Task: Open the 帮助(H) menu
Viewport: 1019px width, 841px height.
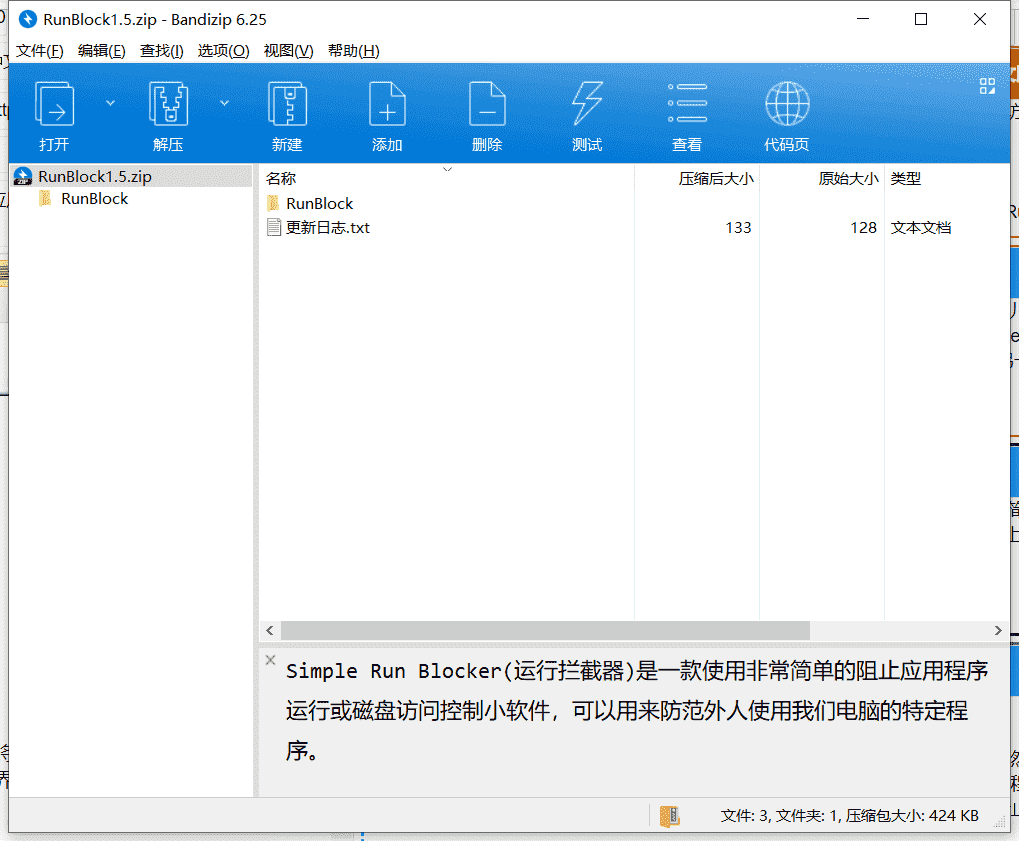Action: [354, 51]
